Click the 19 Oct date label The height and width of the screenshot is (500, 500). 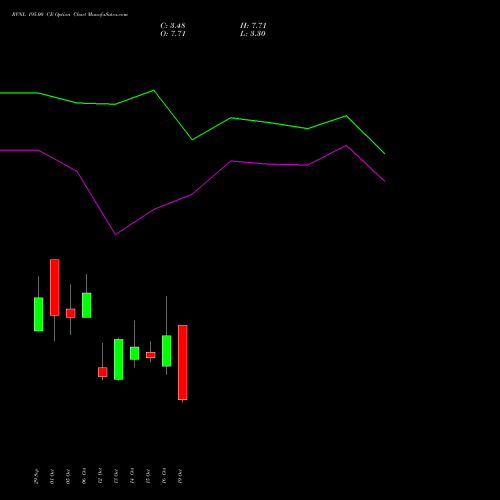tap(180, 476)
